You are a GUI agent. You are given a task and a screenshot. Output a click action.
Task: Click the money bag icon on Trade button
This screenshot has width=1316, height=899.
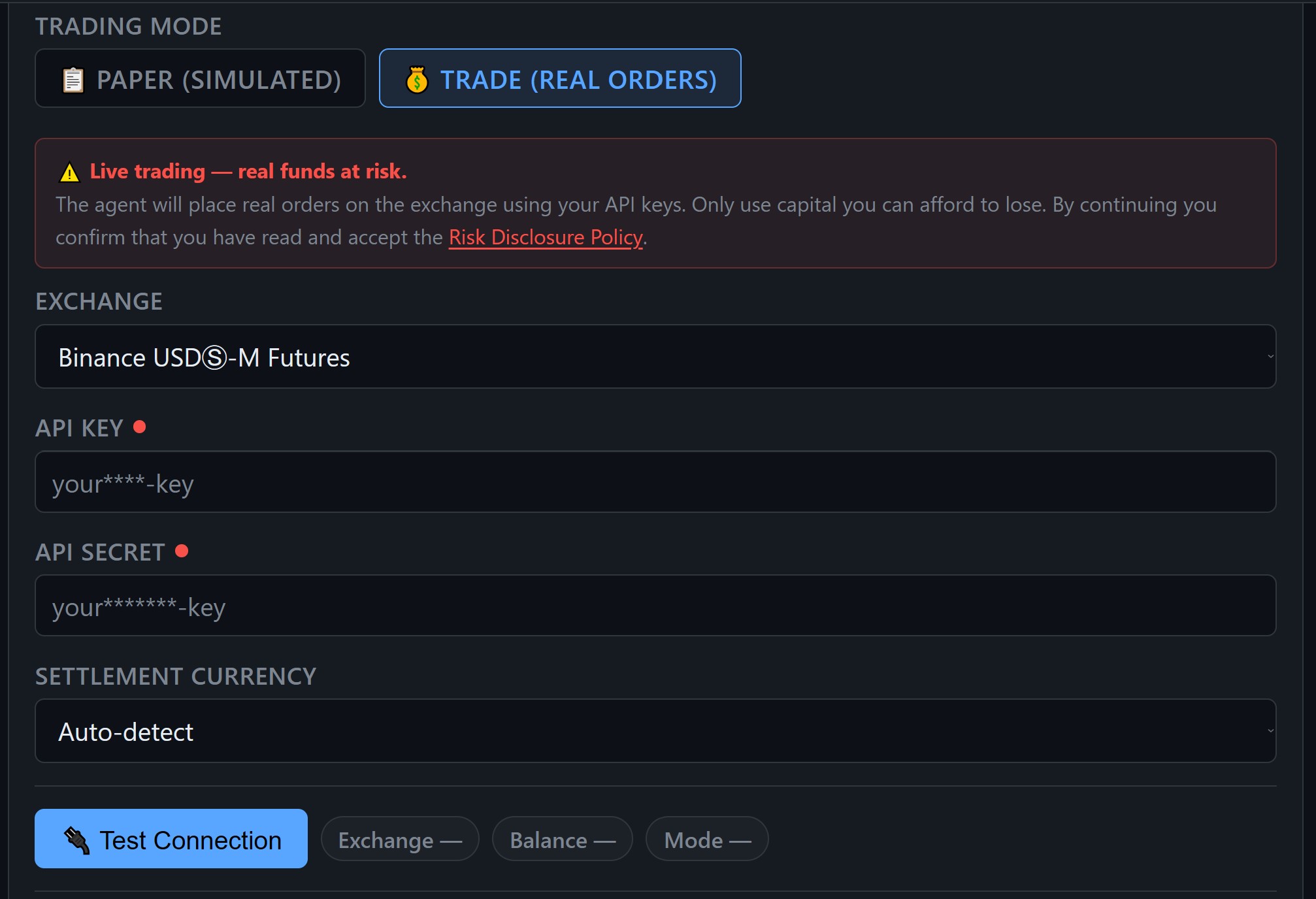tap(417, 79)
